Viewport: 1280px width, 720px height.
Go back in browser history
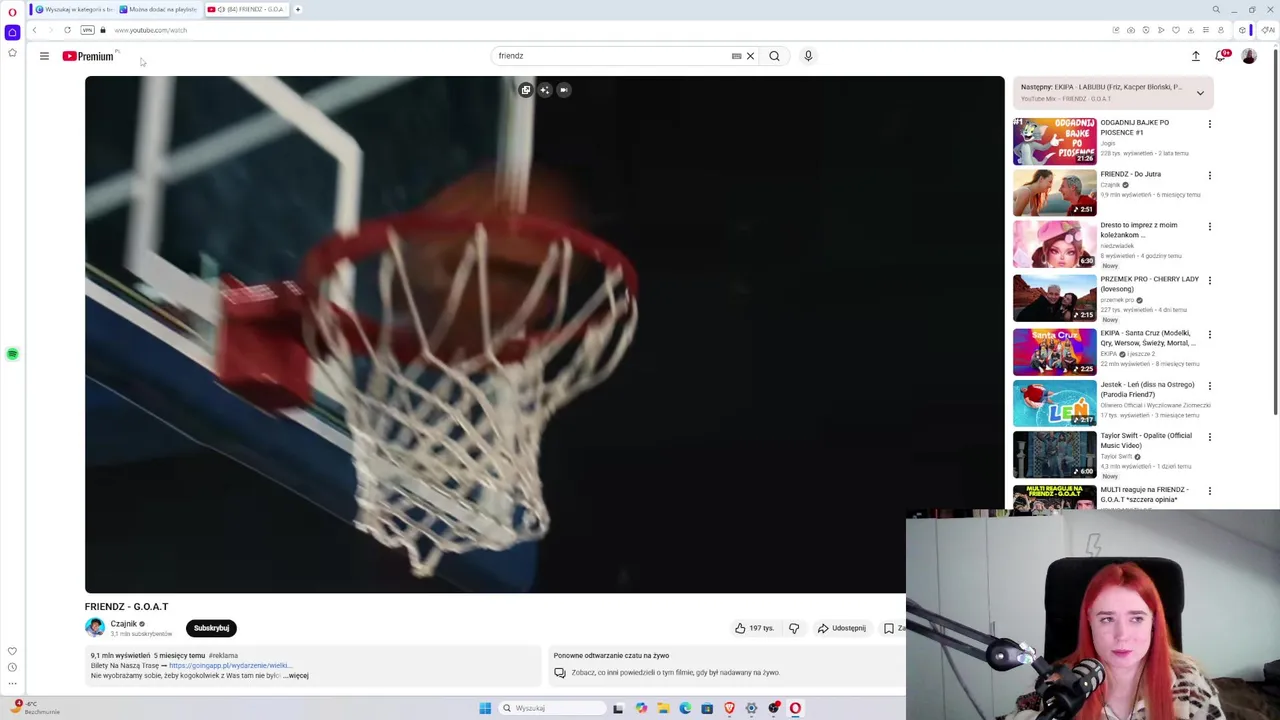pyautogui.click(x=34, y=30)
